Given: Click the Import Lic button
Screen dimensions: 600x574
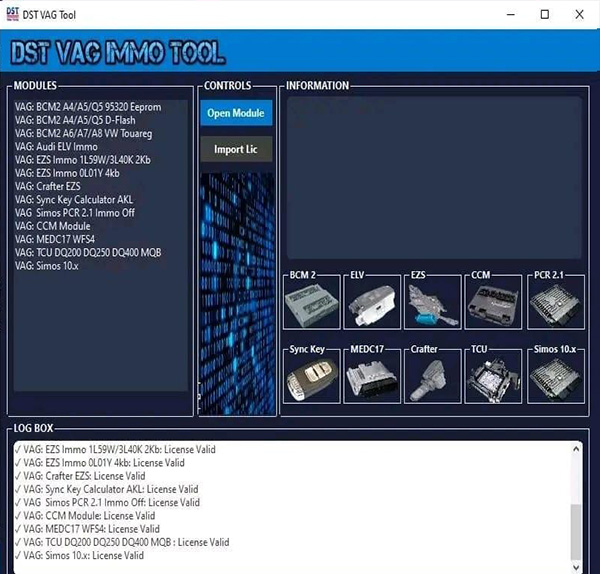Looking at the screenshot, I should (x=236, y=149).
